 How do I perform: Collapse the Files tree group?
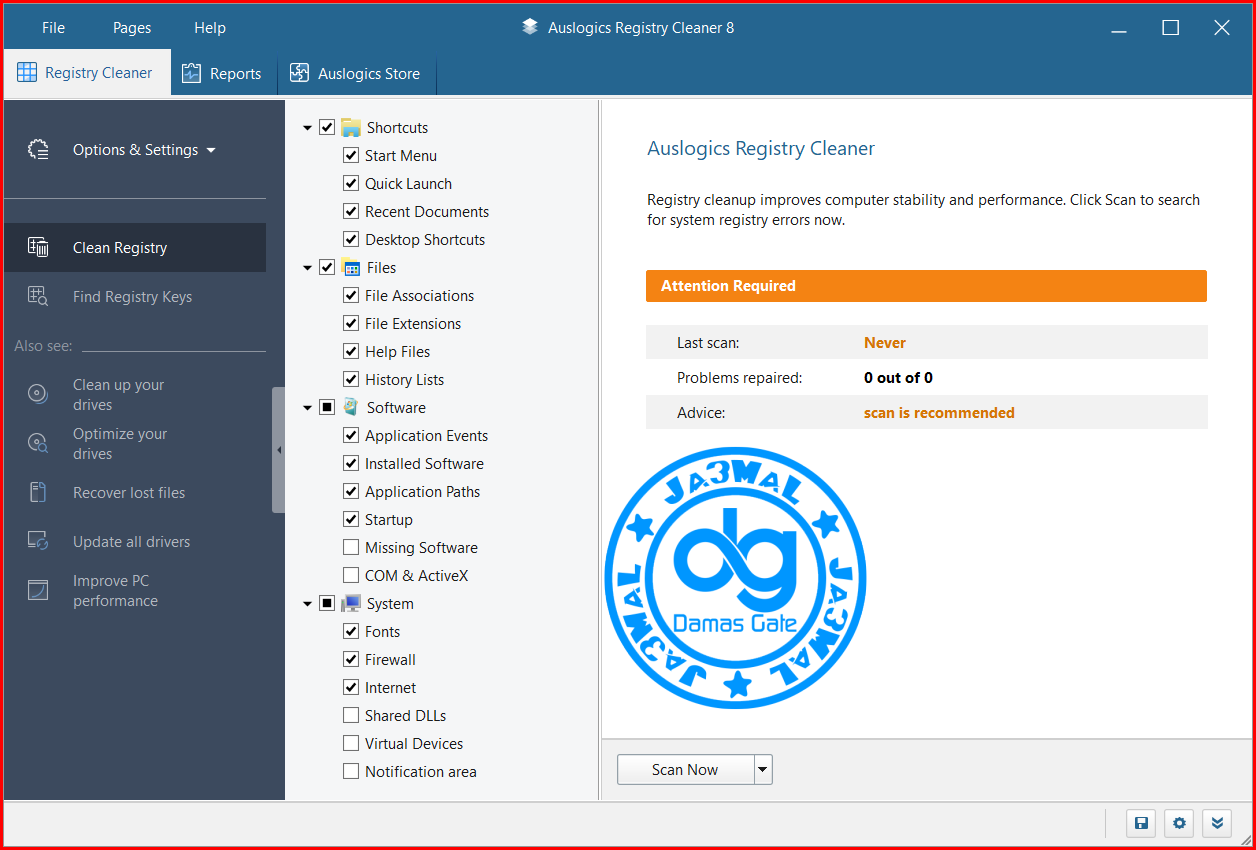coord(307,268)
